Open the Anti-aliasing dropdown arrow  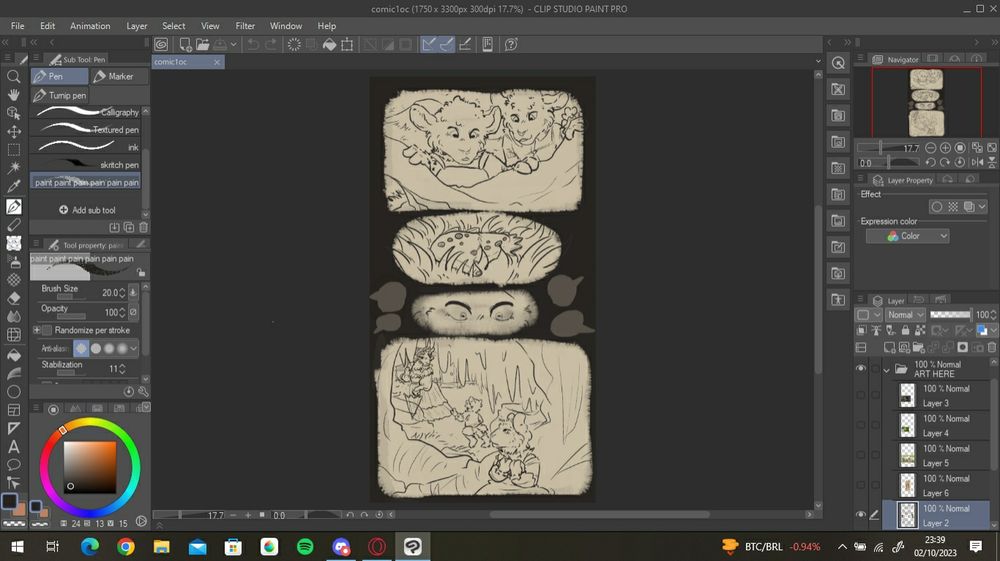(133, 349)
